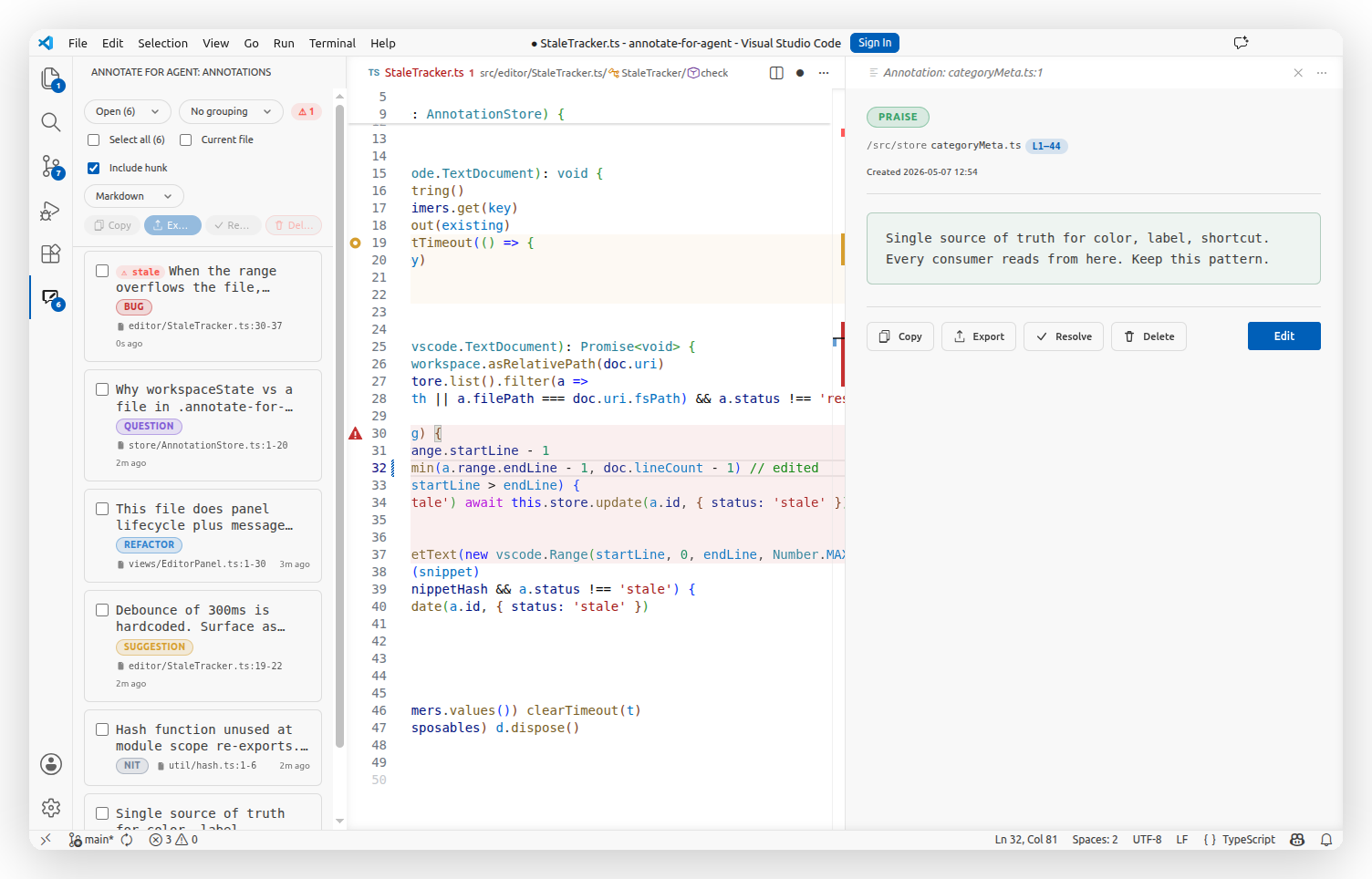Click the scroll down arrow of annotation list
The height and width of the screenshot is (879, 1372).
[339, 822]
